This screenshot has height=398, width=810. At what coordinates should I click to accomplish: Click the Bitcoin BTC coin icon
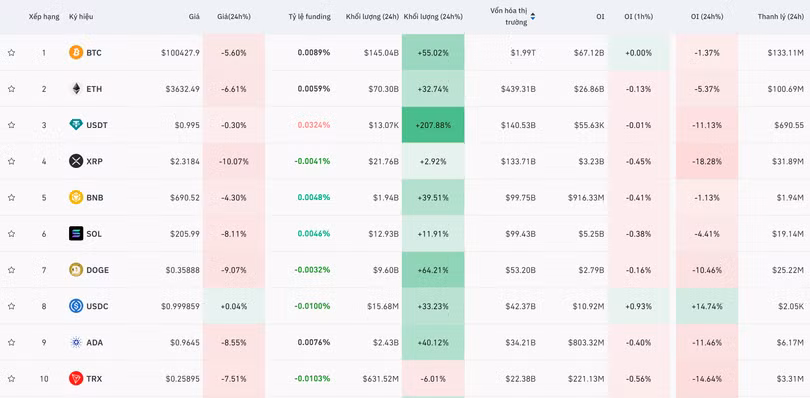(x=76, y=52)
